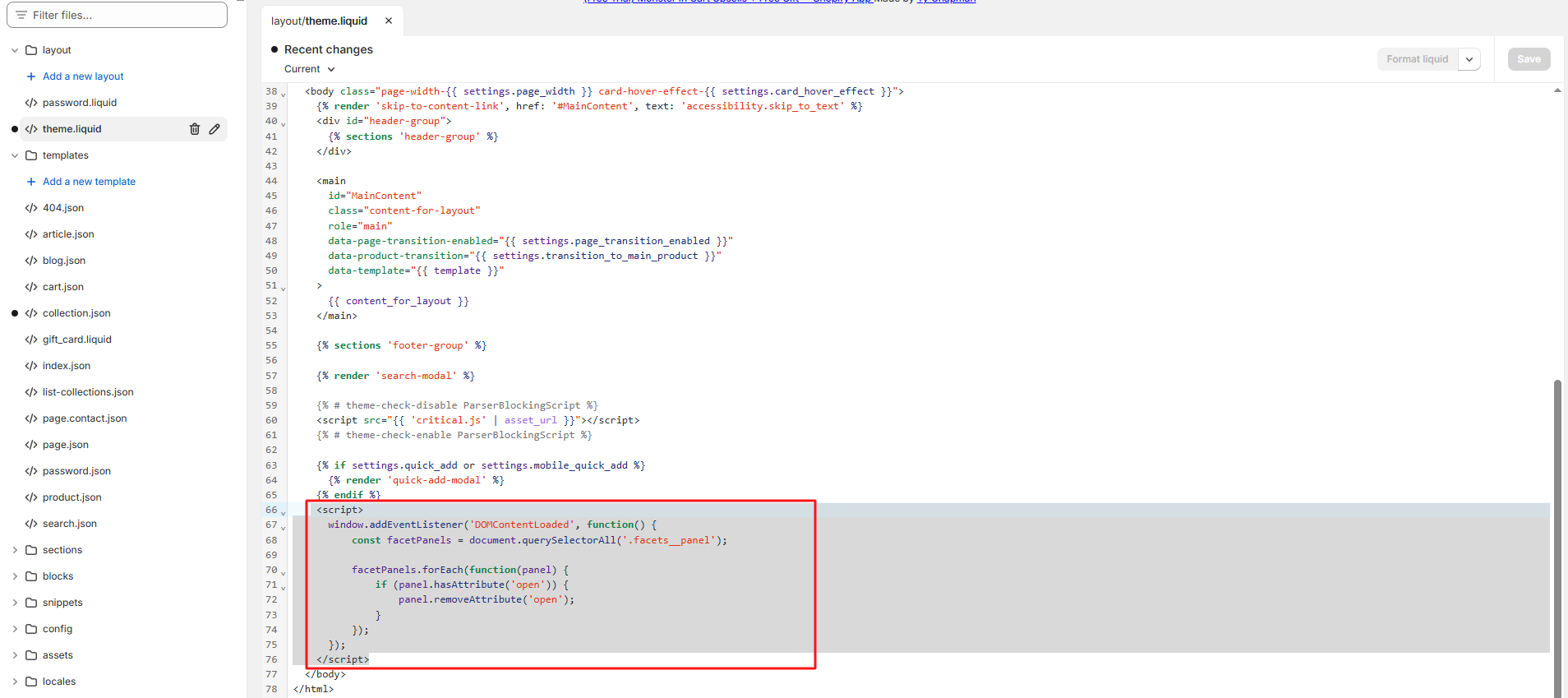The image size is (1568, 698).
Task: Click the 'critical.js' string on line 60
Action: [449, 420]
